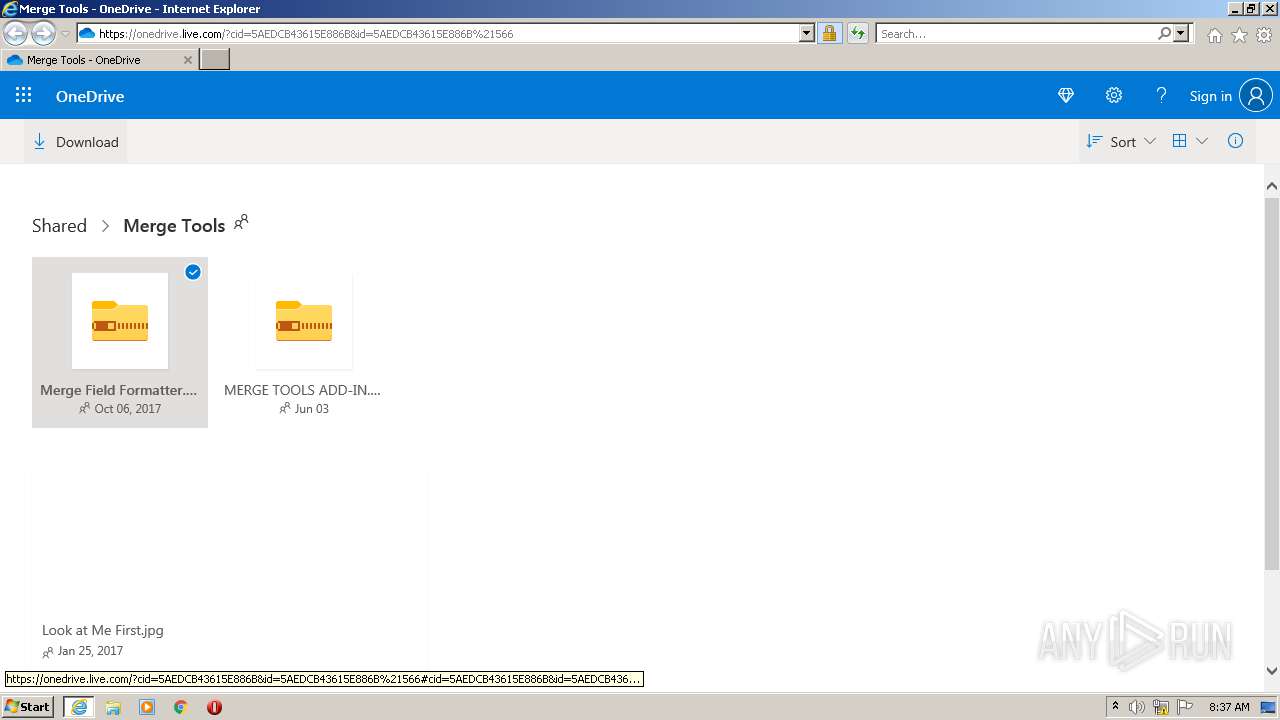Expand address bar autocomplete dropdown
This screenshot has height=720, width=1280.
pyautogui.click(x=807, y=33)
